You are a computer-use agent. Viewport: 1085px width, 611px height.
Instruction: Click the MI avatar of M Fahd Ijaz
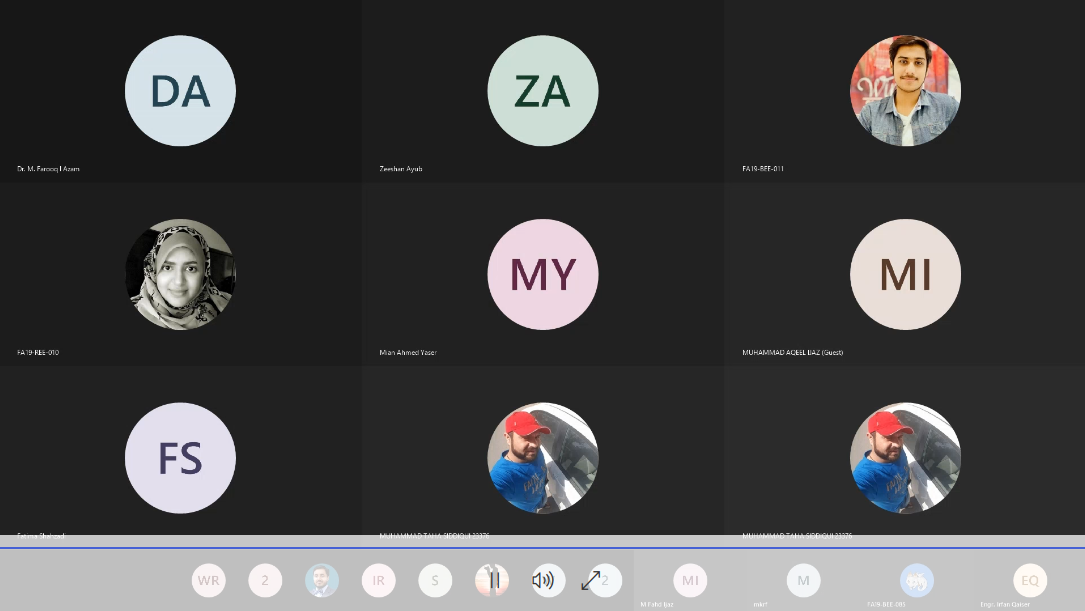click(690, 580)
